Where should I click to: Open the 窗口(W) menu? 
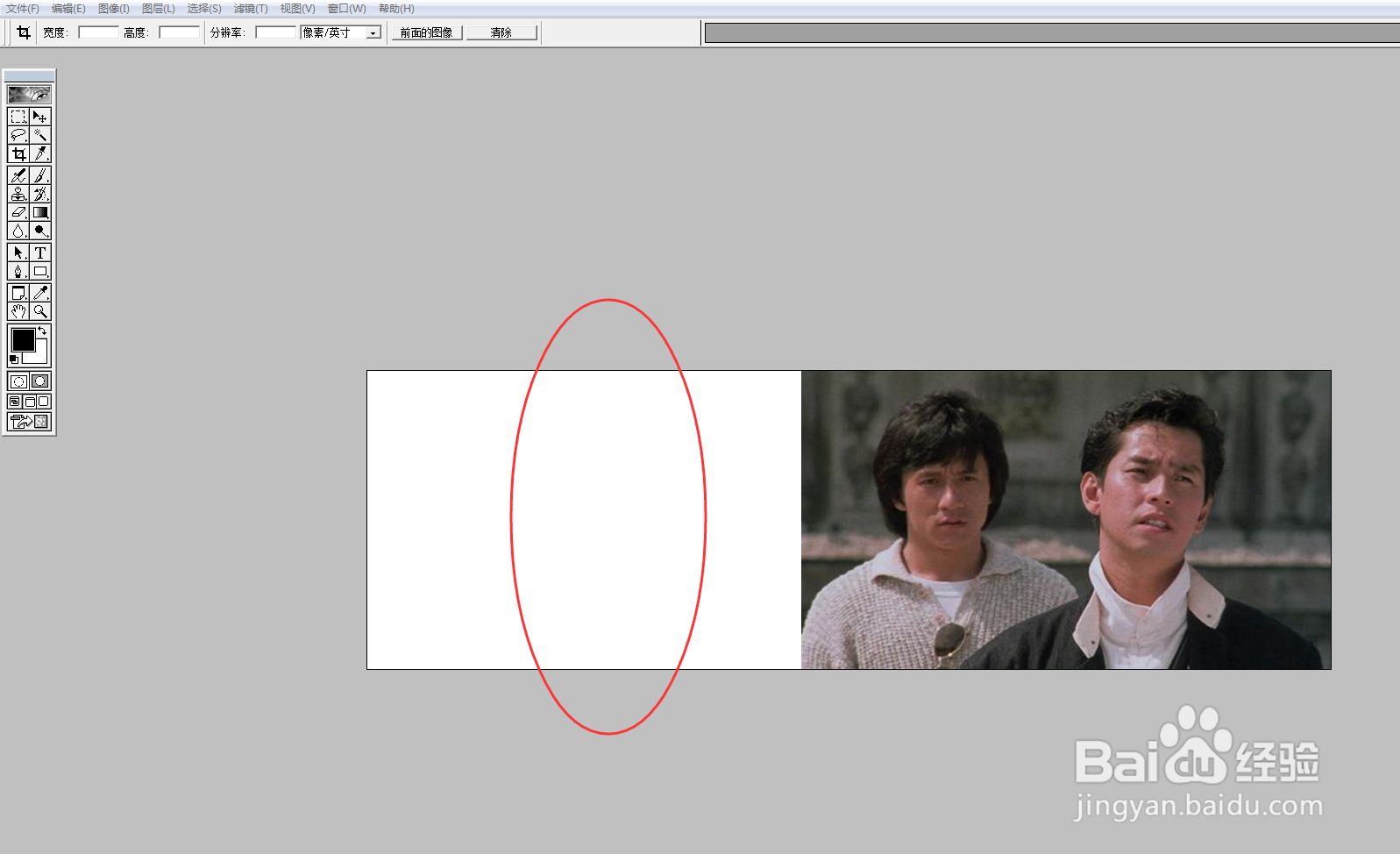coord(347,9)
